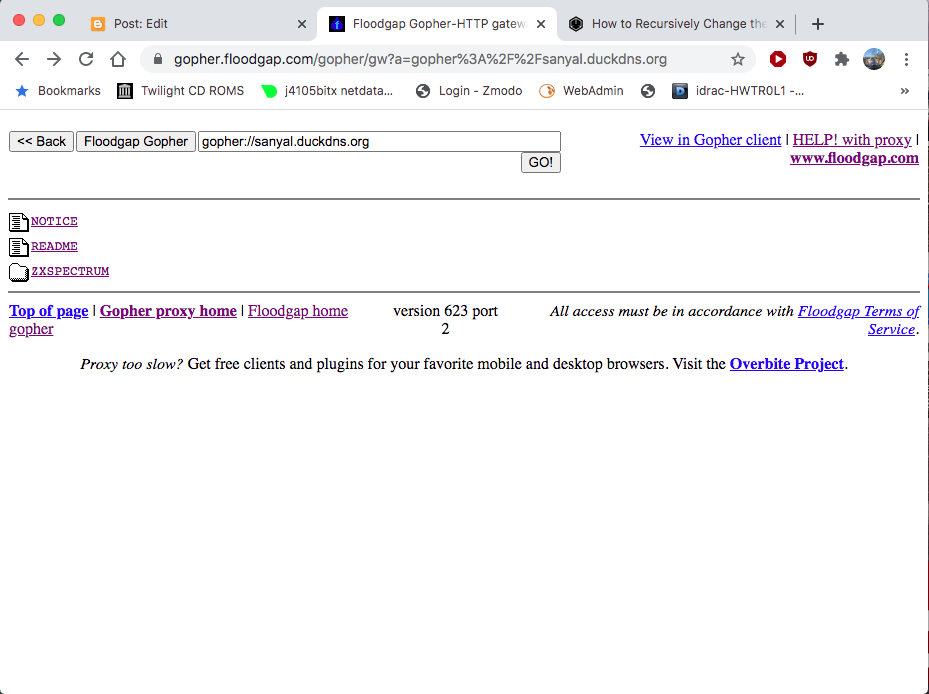The image size is (929, 694).
Task: Open the Floodgap Terms of Service link
Action: pyautogui.click(x=858, y=311)
